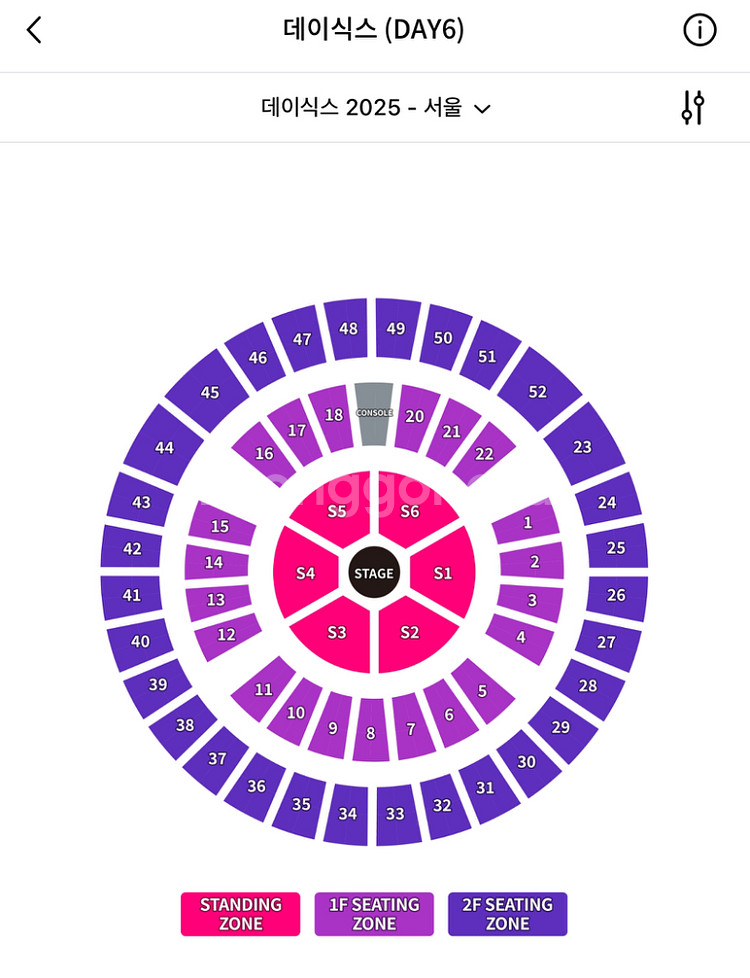Click the STAGE circle in the center

[374, 573]
